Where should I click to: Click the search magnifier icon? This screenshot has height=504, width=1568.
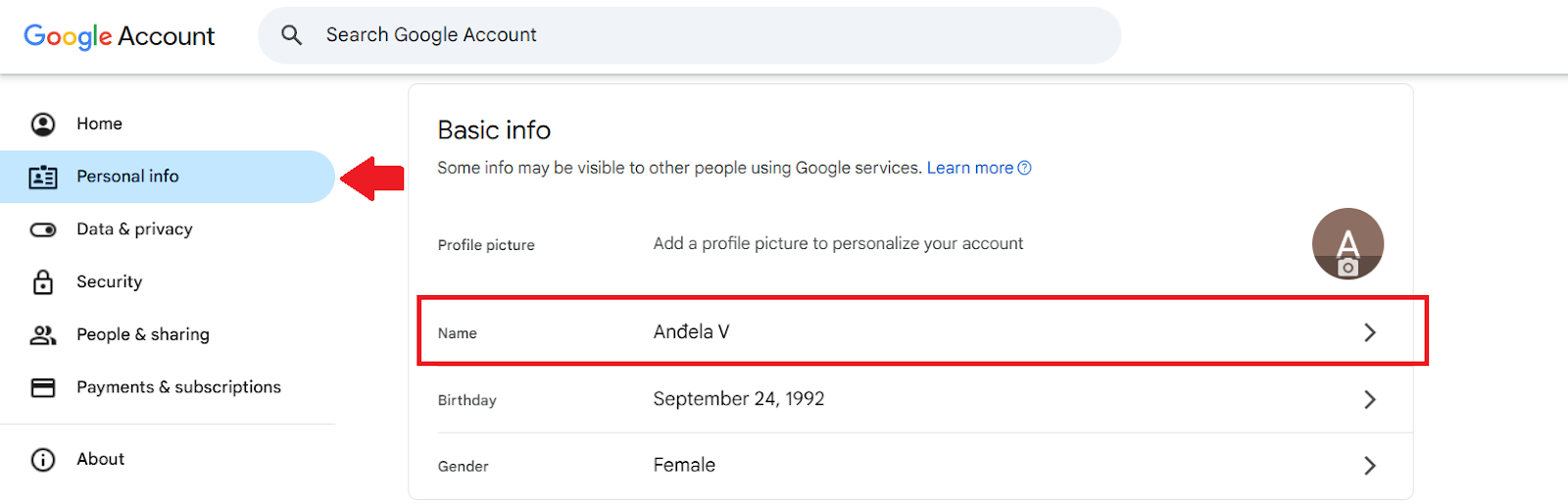291,35
